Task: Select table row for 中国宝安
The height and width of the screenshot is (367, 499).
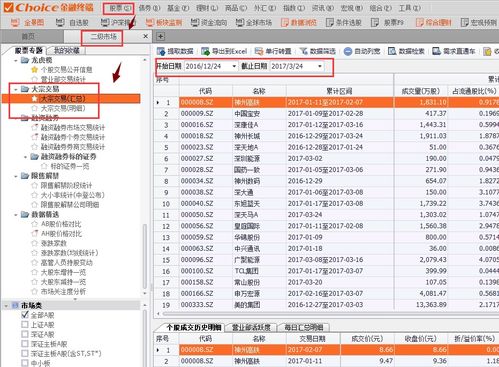Action: pos(326,114)
